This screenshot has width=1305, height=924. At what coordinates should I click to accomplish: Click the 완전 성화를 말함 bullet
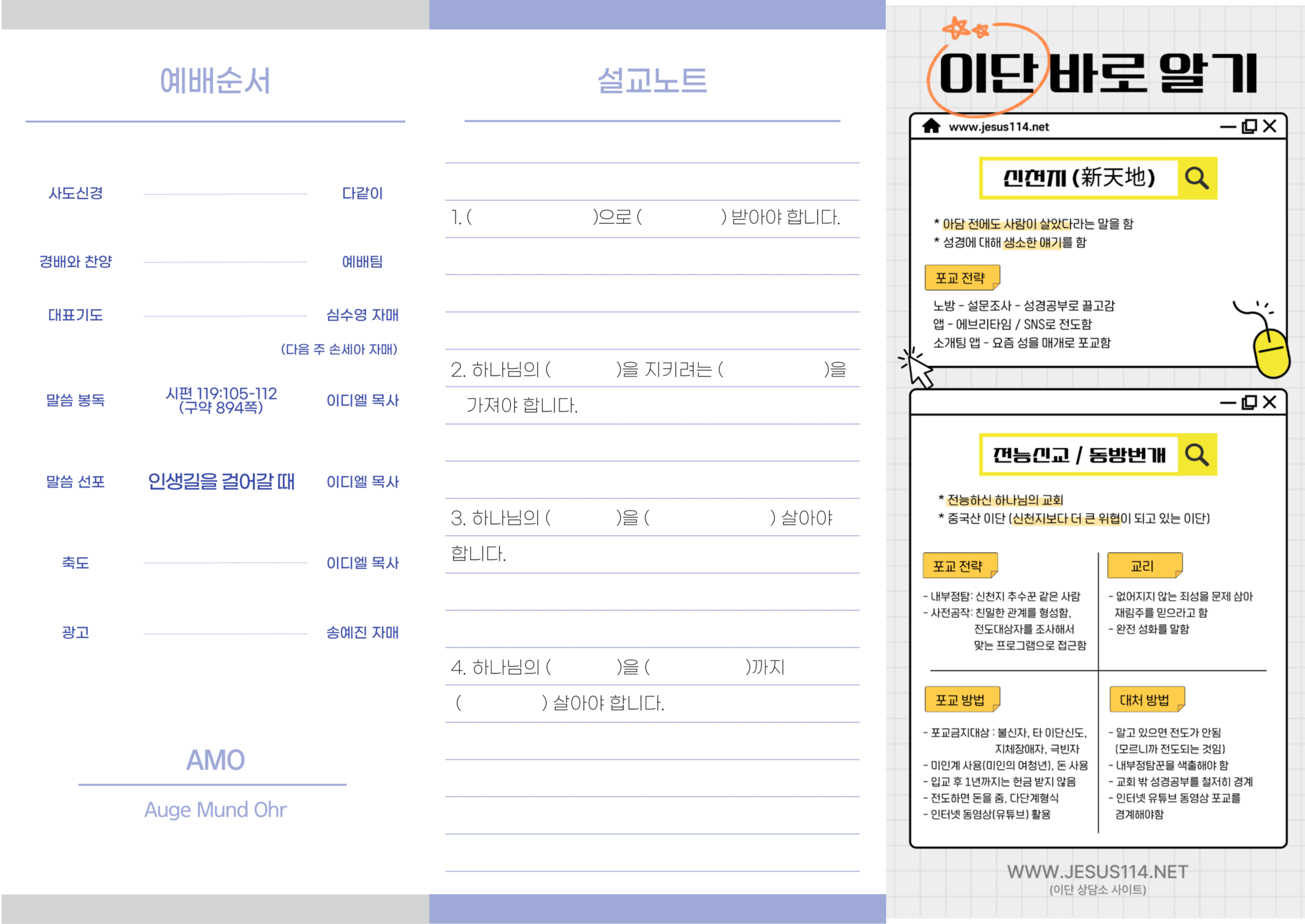tap(1149, 629)
